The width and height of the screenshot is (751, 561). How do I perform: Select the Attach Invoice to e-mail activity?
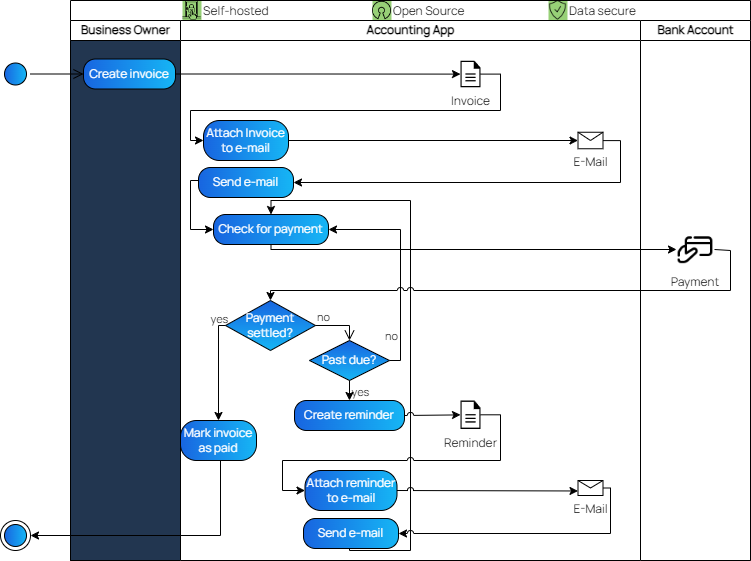click(246, 140)
